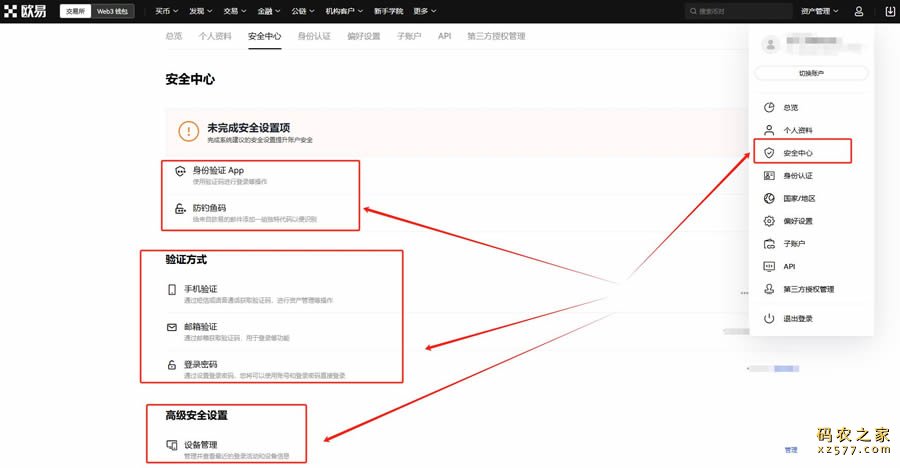Viewport: 900px width, 468px height.
Task: Click into the search input field
Action: click(739, 11)
